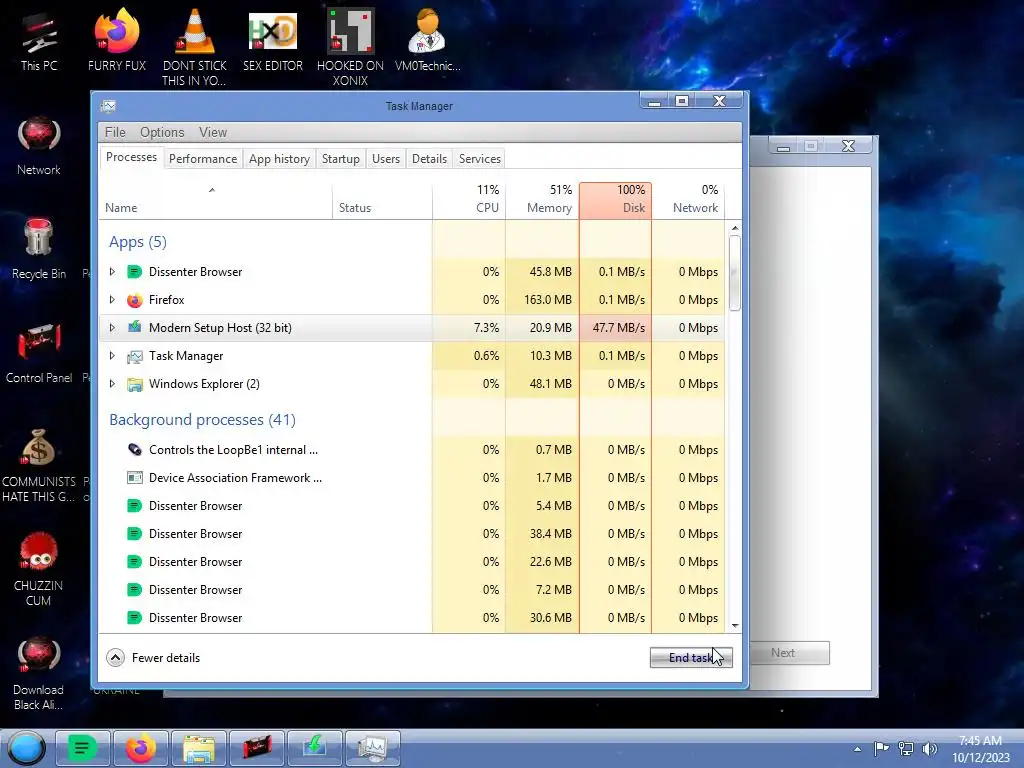Sort processes by CPU column
Viewport: 1024px width, 768px height.
coord(469,200)
